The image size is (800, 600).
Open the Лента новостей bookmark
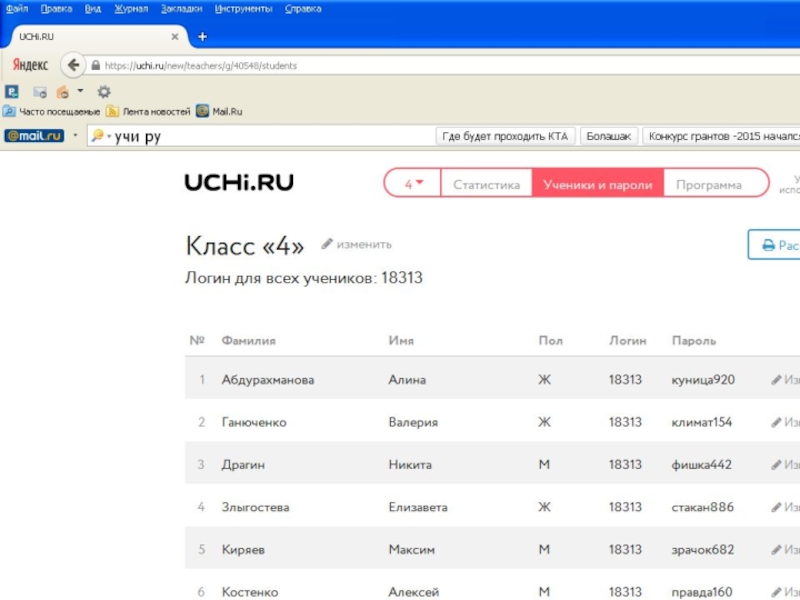click(148, 112)
